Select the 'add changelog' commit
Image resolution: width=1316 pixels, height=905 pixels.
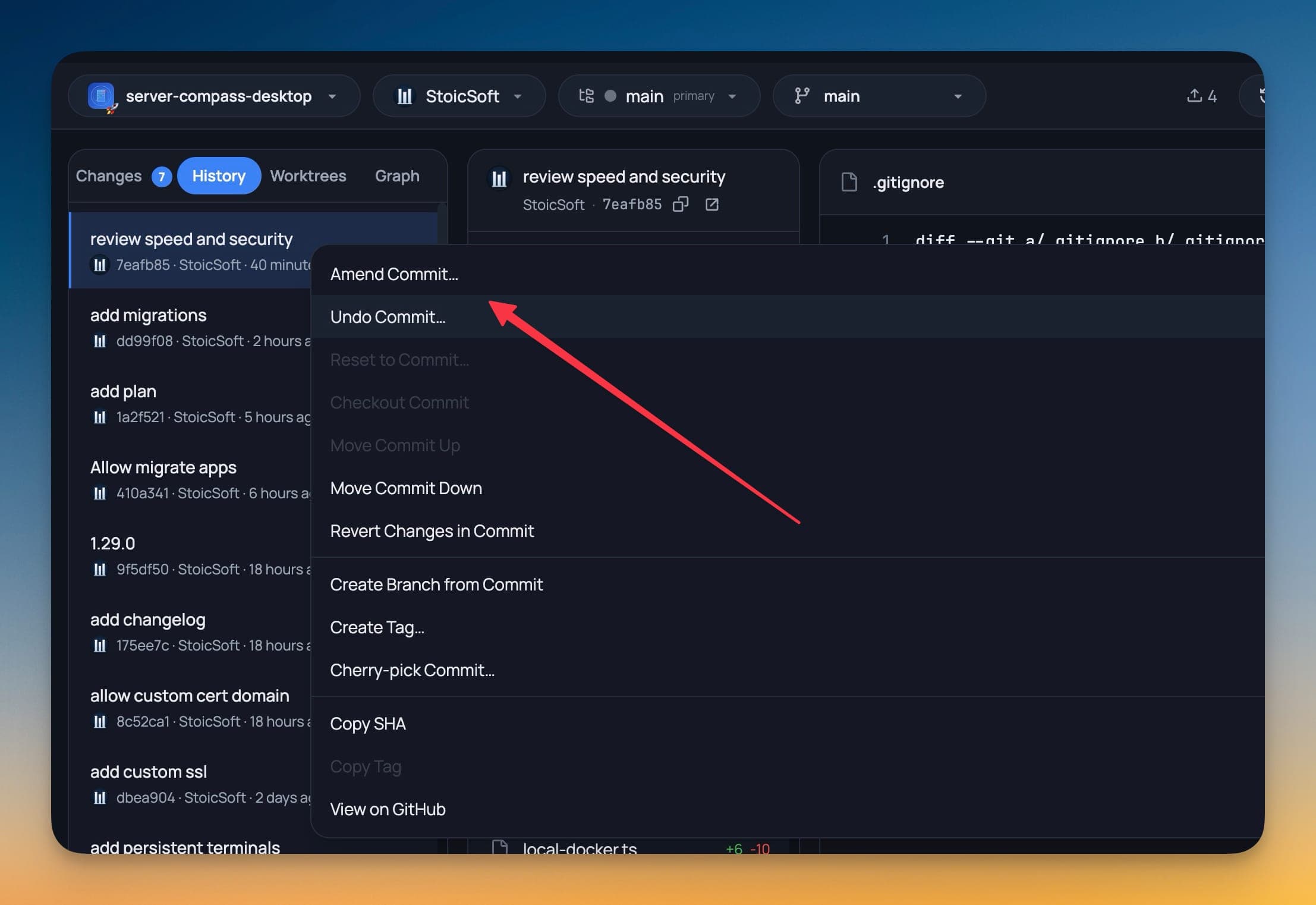tap(190, 631)
